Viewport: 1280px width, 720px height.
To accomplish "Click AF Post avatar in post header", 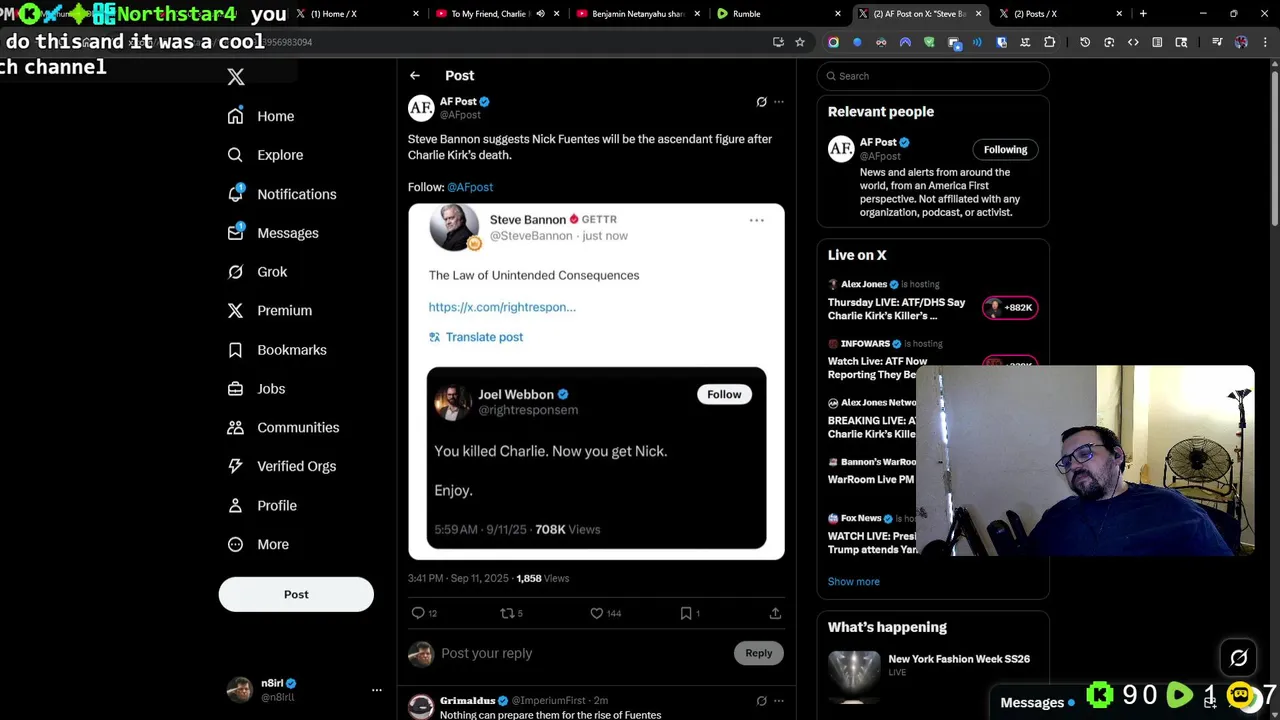I will coord(421,108).
